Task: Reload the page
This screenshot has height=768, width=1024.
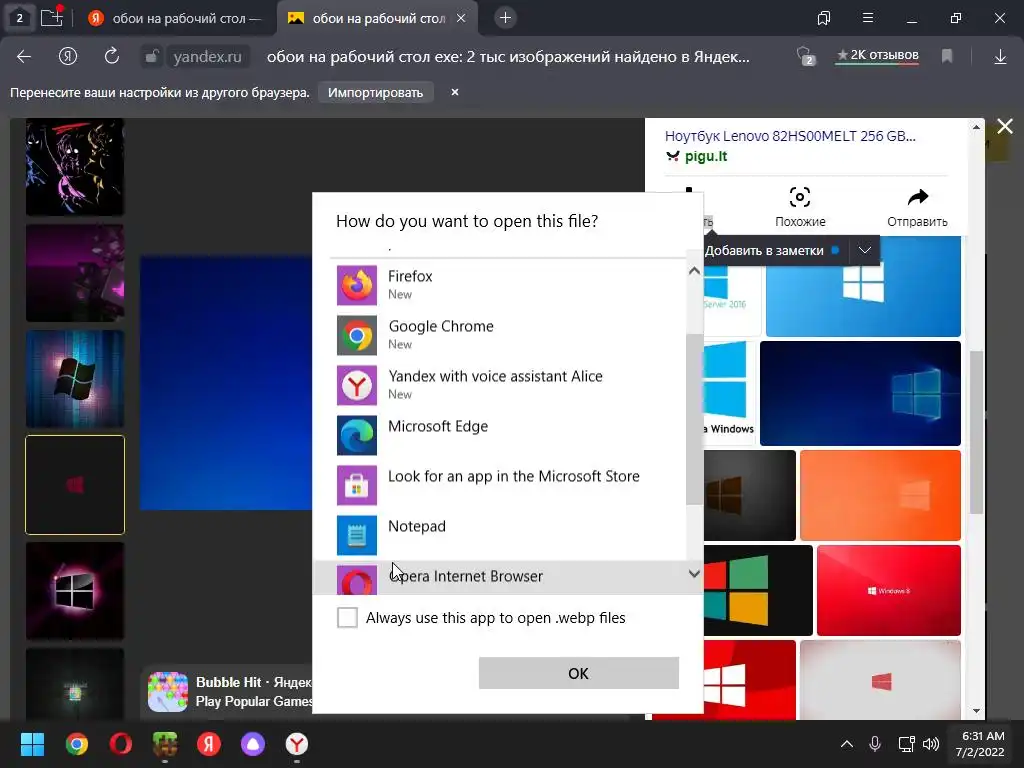Action: [112, 57]
